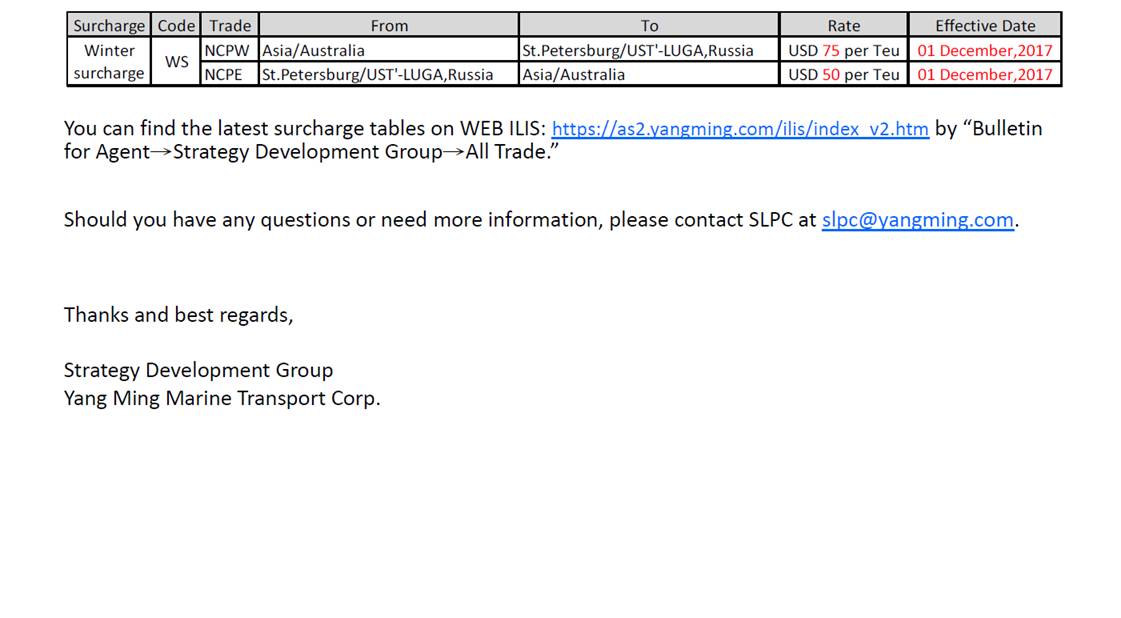Click the Winter surcharge cell

coord(109,62)
